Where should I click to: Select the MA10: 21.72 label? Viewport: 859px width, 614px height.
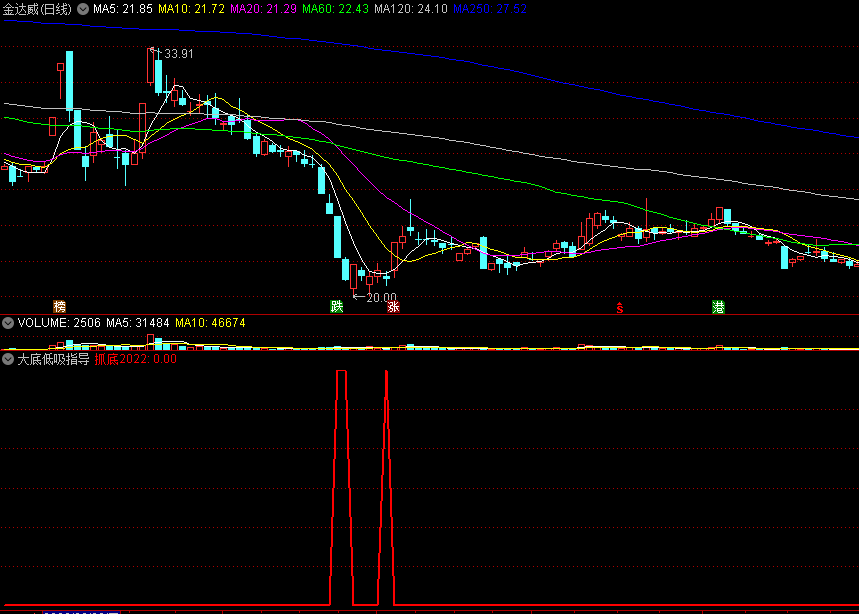[191, 9]
